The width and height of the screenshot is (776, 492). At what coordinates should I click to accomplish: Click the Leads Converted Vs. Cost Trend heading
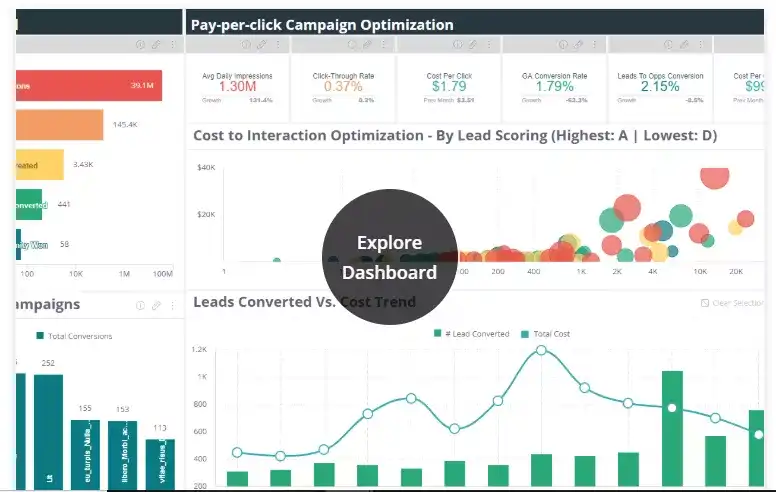click(x=304, y=302)
